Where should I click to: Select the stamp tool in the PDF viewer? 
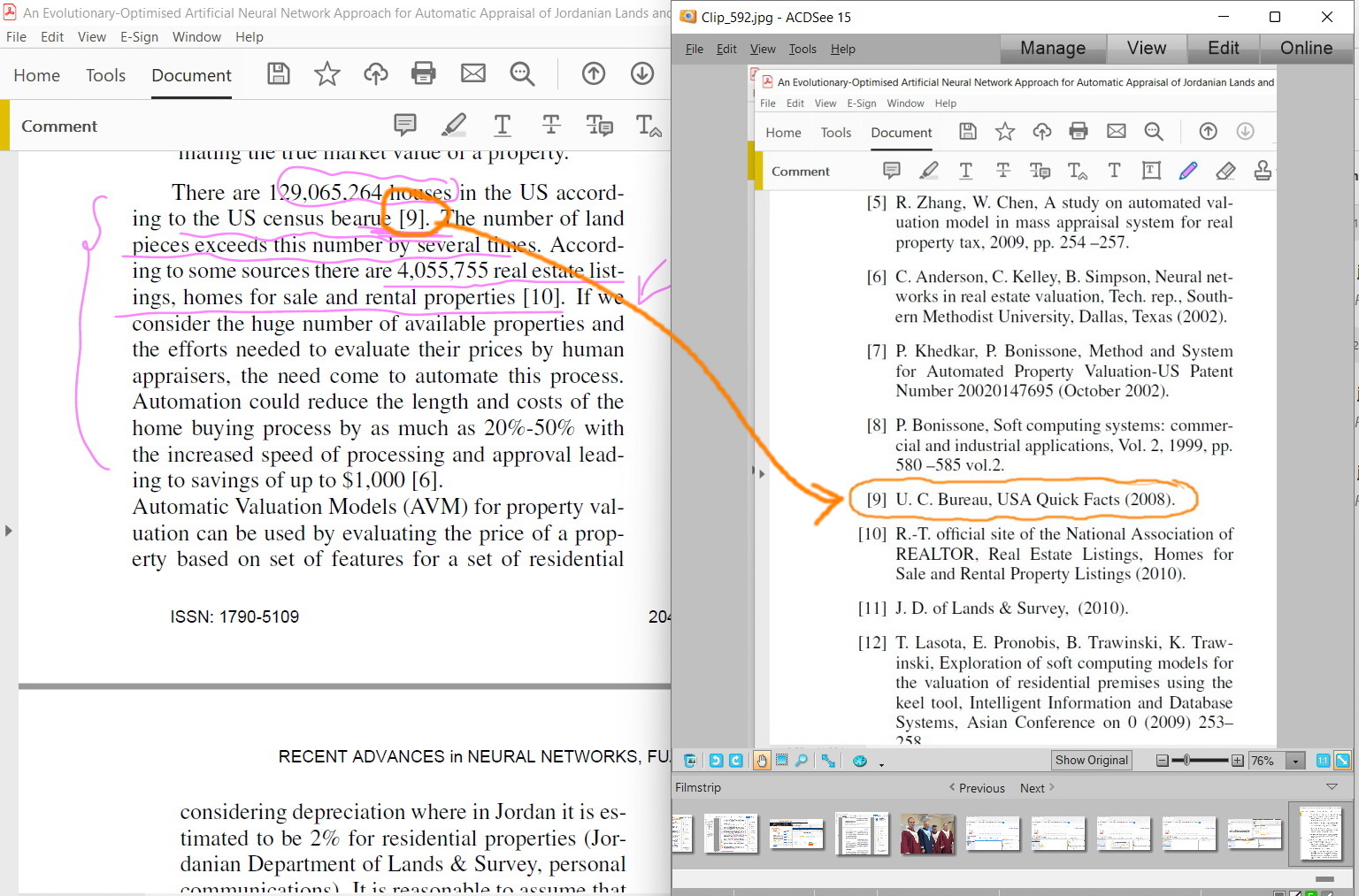(1263, 170)
